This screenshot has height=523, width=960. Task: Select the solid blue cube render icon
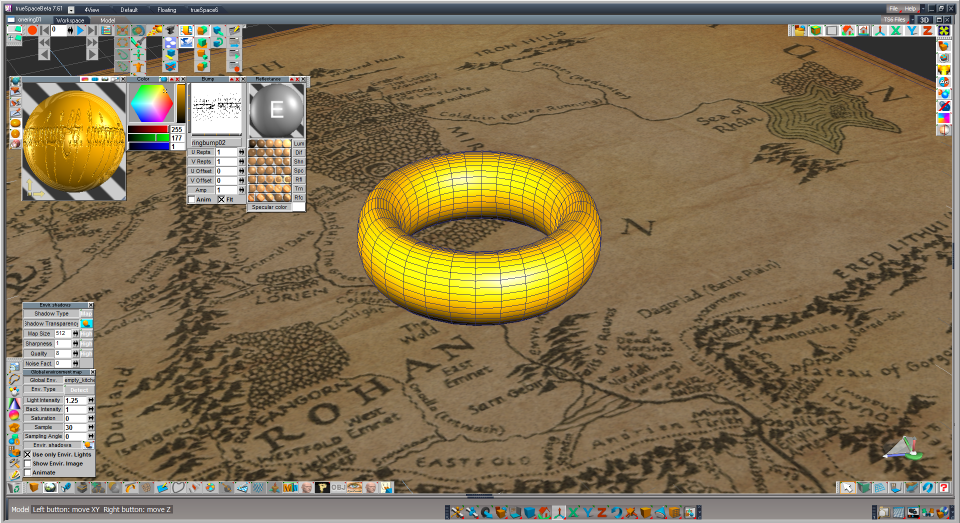coord(530,511)
